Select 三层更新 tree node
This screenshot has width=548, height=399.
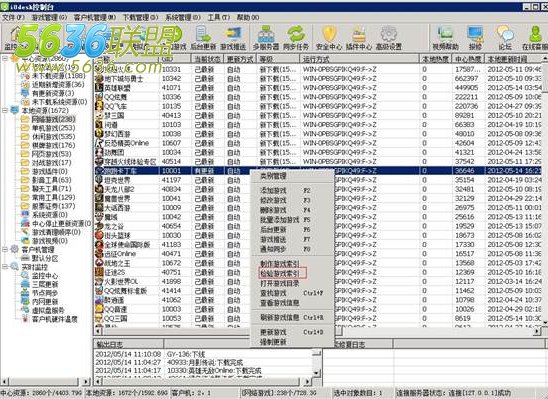coord(45,284)
